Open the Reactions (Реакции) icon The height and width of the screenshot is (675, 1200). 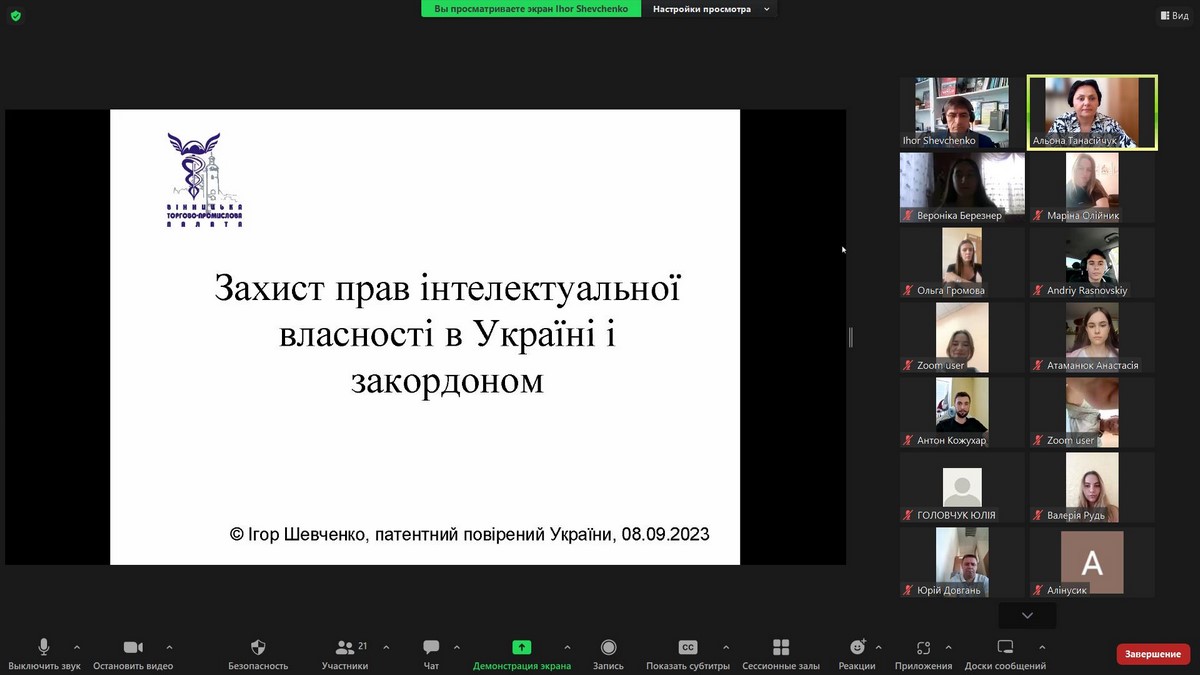tap(857, 648)
